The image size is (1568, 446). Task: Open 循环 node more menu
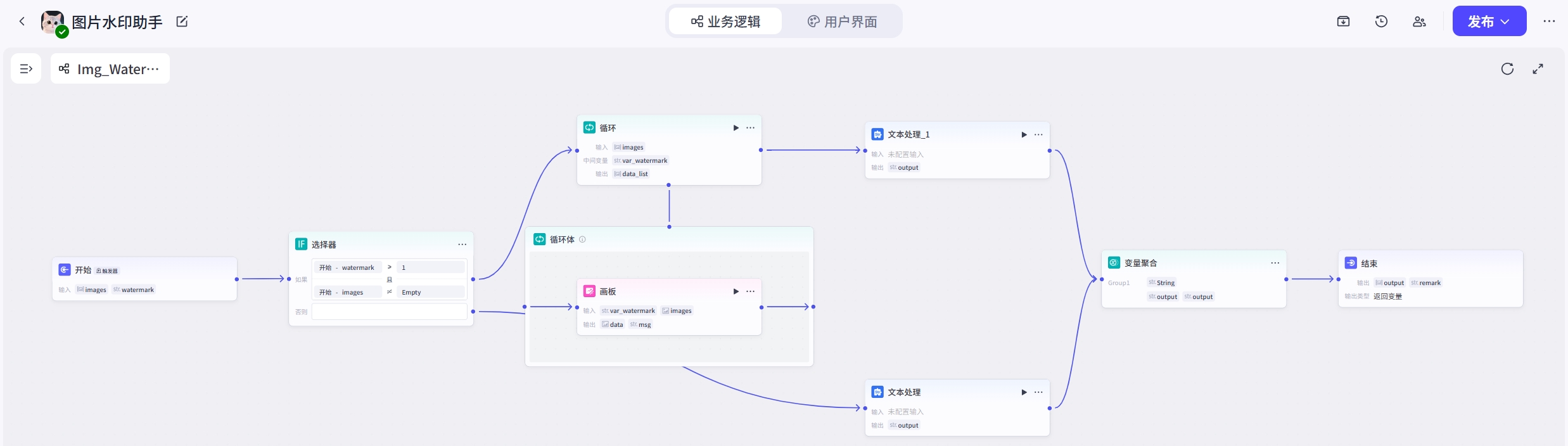click(x=751, y=128)
